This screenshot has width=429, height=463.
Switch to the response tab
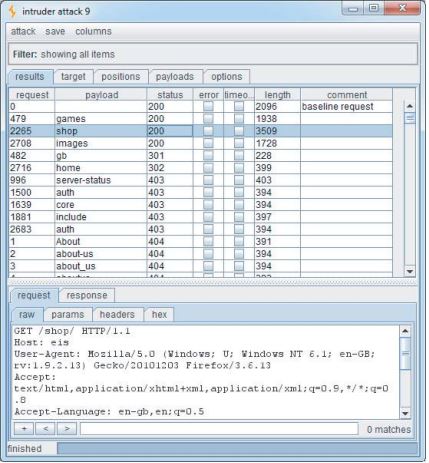point(87,295)
